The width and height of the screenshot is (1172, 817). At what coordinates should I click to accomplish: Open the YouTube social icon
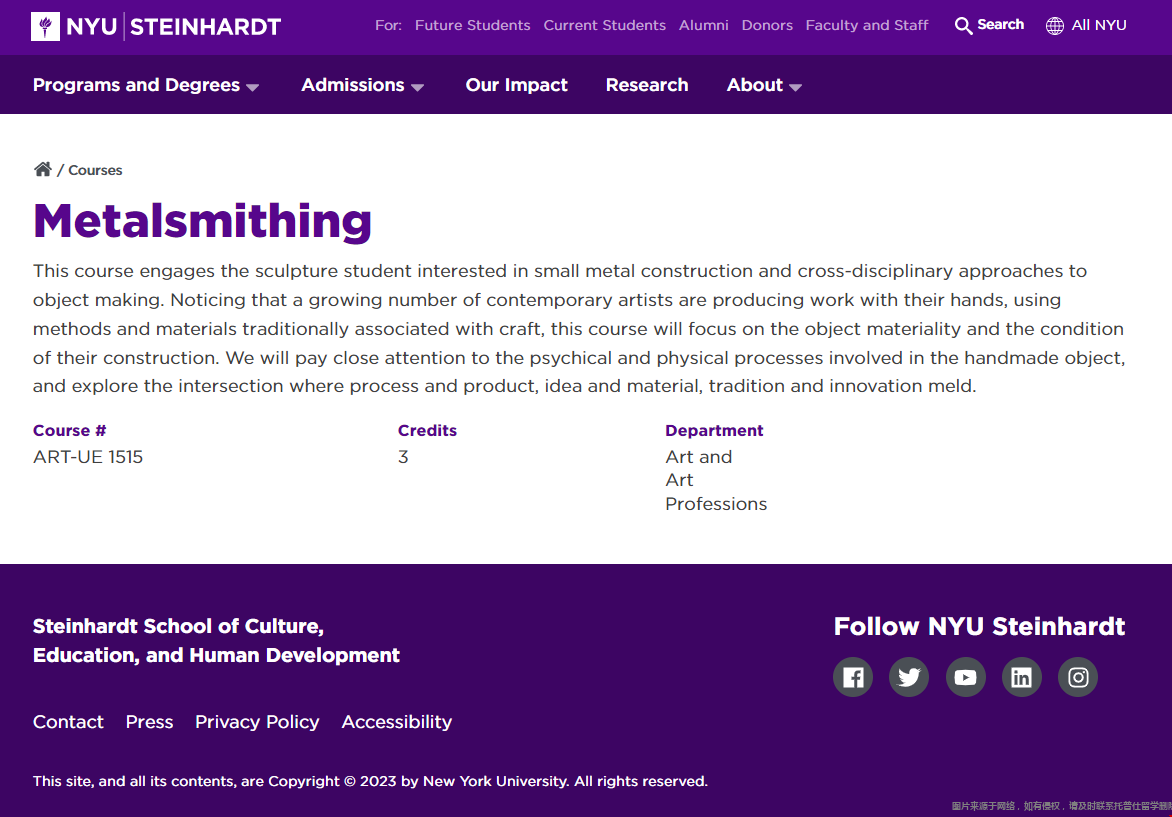pos(965,677)
